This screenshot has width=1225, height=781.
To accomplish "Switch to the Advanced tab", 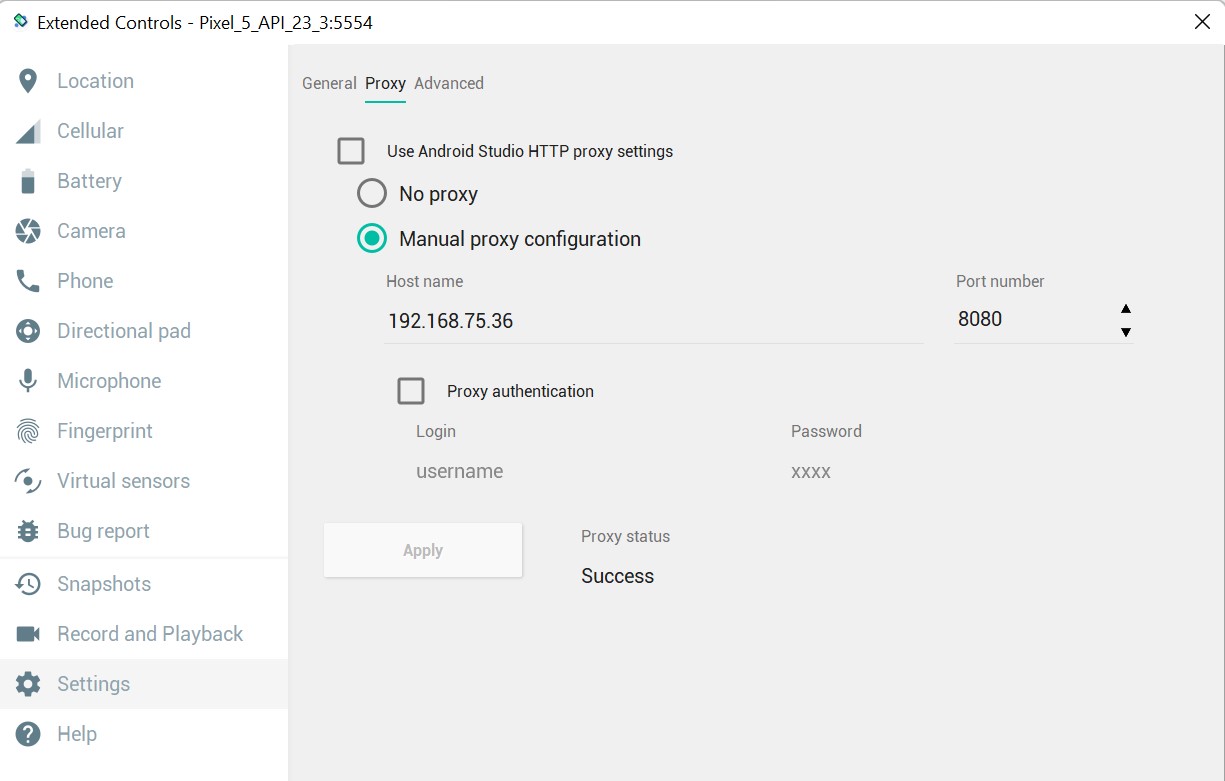I will click(x=449, y=83).
